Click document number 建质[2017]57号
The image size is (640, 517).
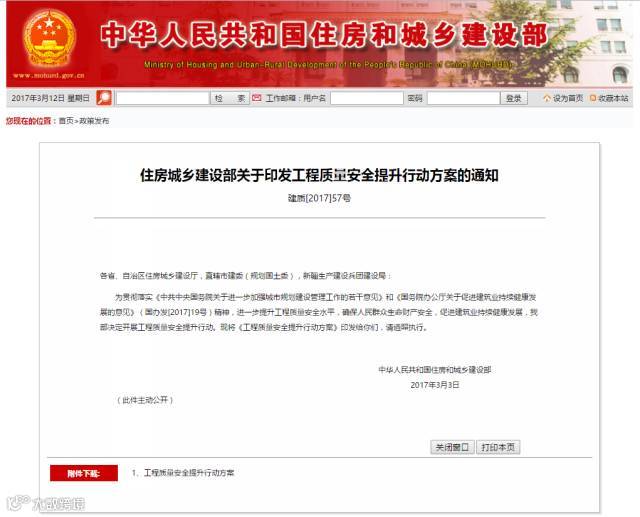(x=320, y=198)
